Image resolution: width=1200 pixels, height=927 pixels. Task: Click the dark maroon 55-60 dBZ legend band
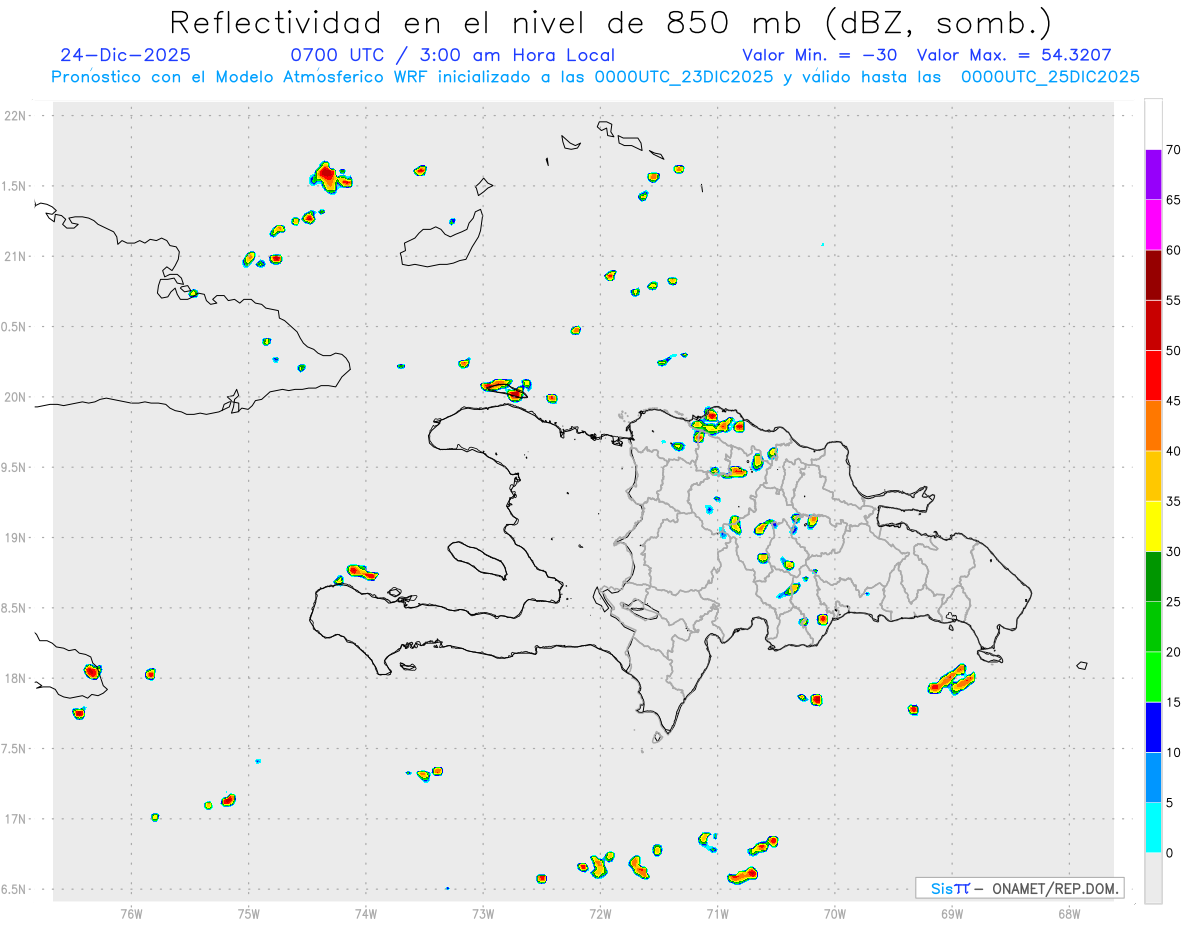pos(1153,275)
